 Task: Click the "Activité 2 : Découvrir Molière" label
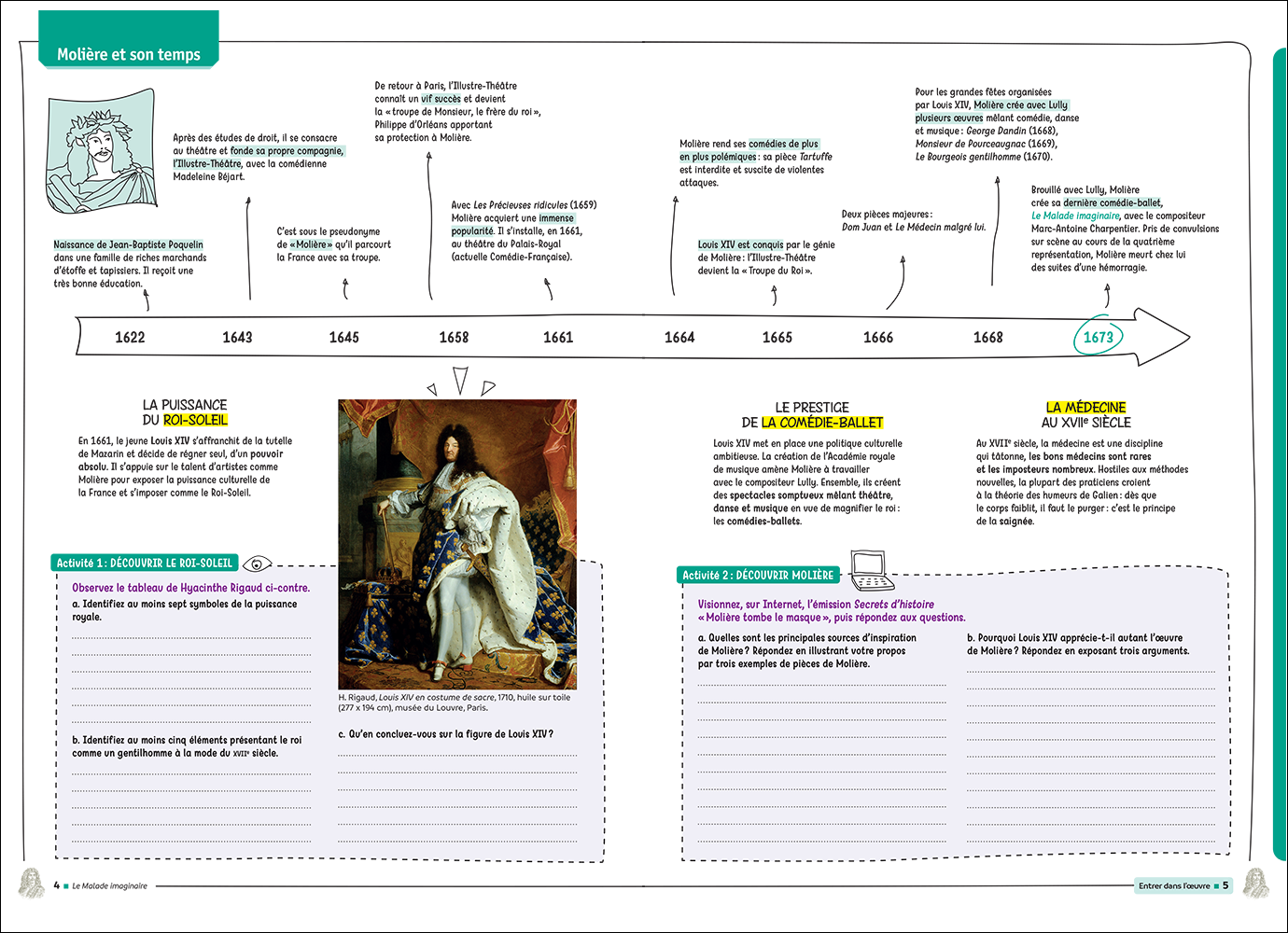click(x=758, y=575)
